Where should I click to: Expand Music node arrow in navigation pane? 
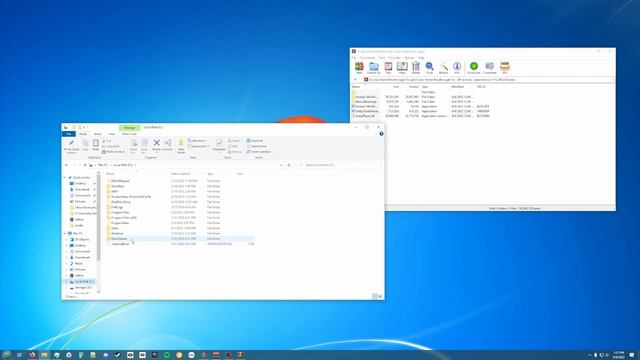coord(67,264)
